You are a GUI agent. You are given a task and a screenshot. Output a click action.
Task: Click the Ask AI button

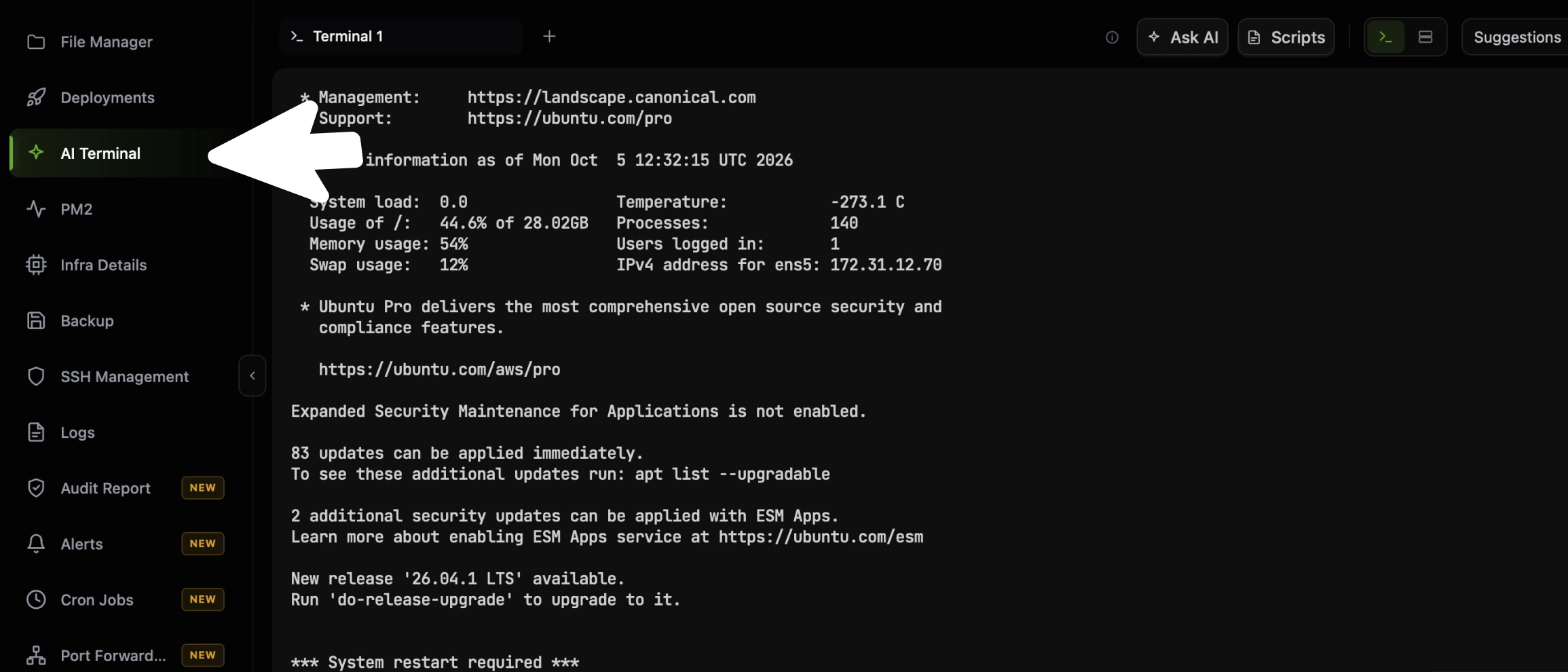[x=1182, y=37]
